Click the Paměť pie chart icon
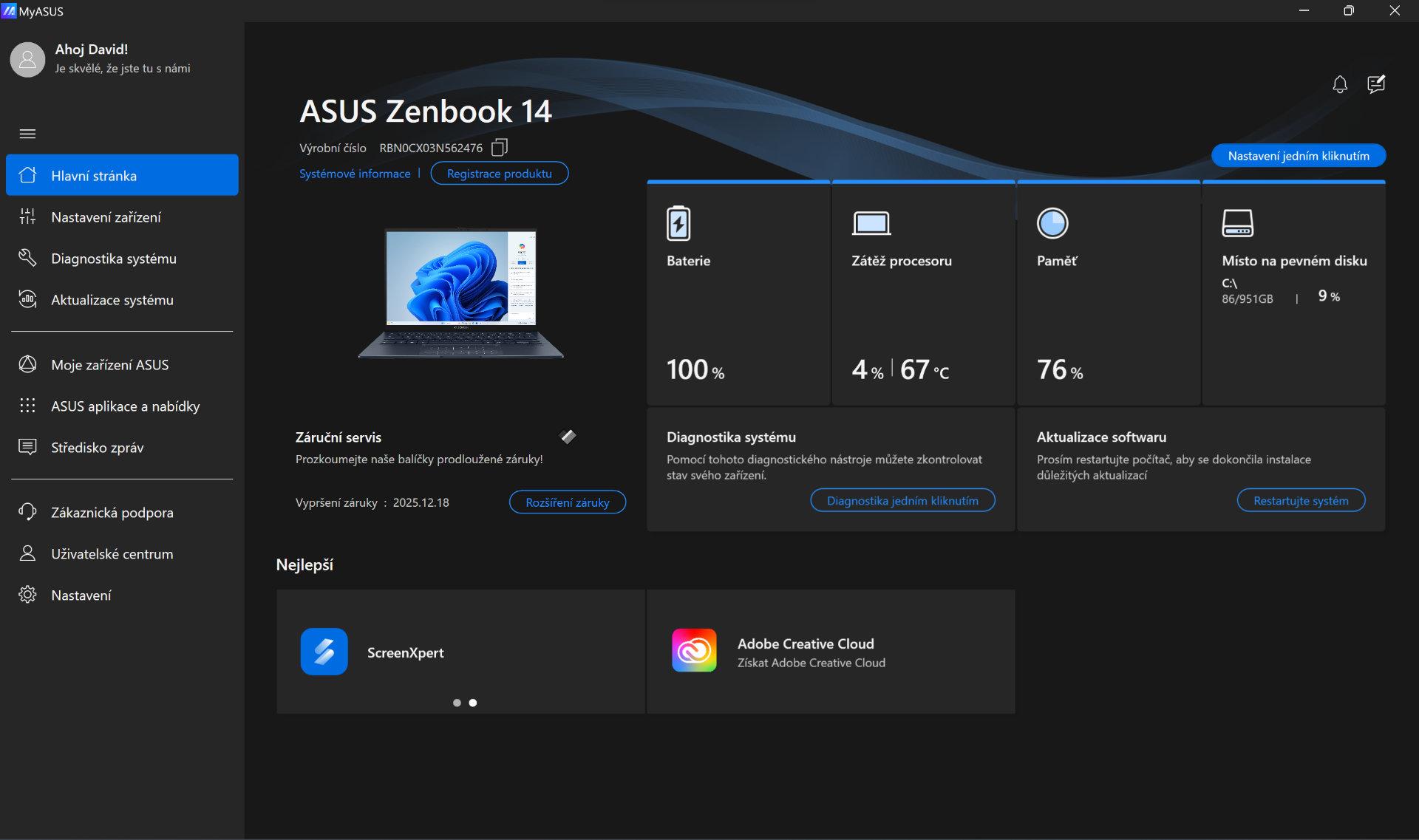 [1052, 223]
